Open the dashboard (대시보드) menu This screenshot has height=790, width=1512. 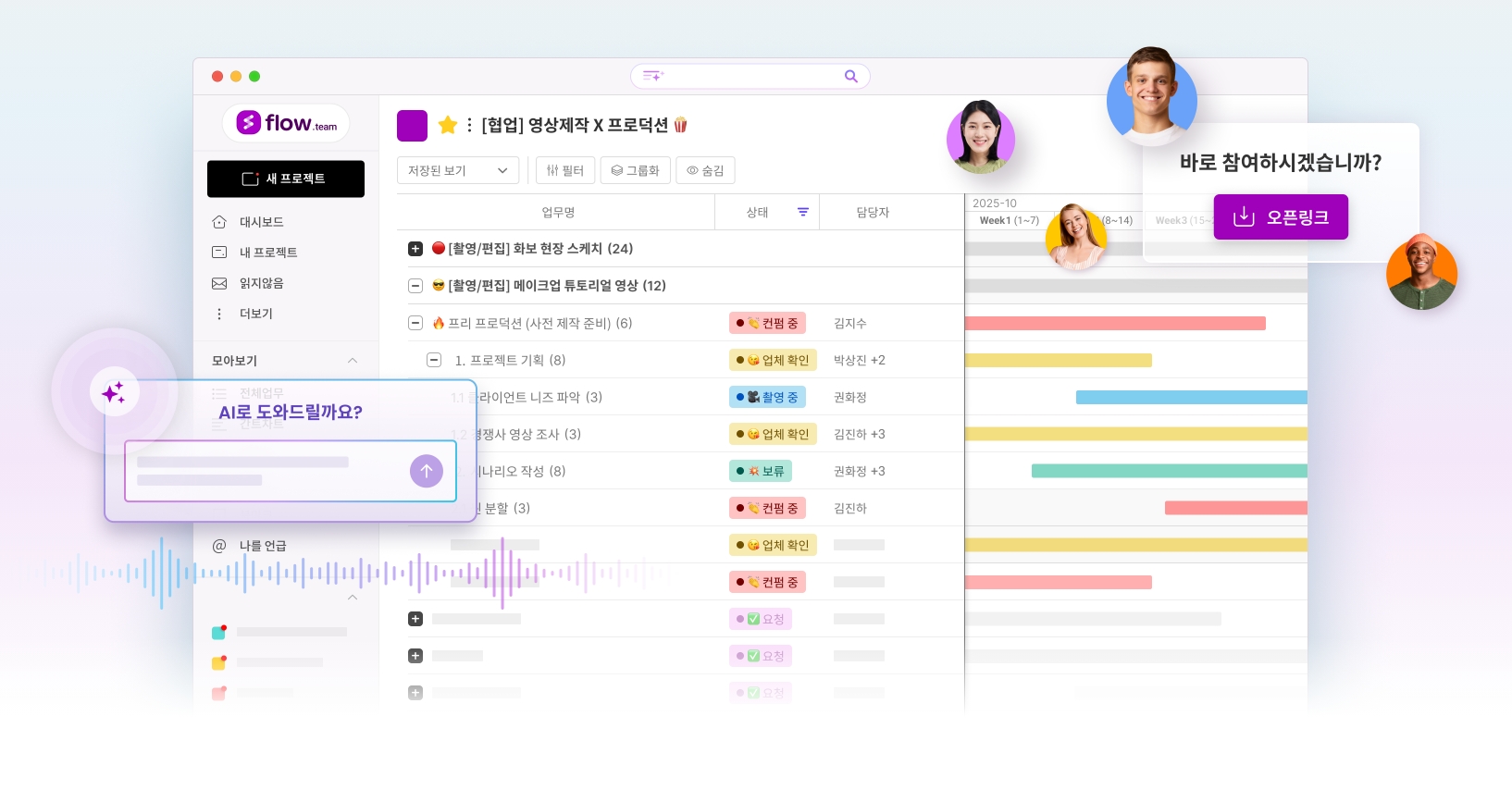point(261,222)
